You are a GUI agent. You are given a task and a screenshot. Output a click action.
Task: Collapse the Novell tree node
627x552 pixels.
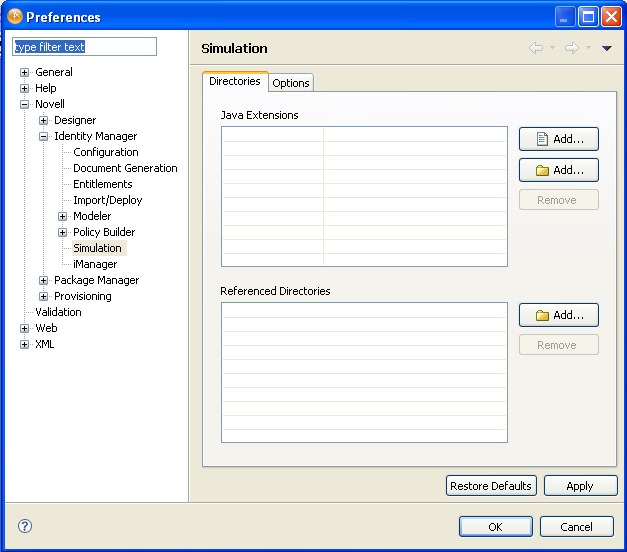pyautogui.click(x=24, y=104)
